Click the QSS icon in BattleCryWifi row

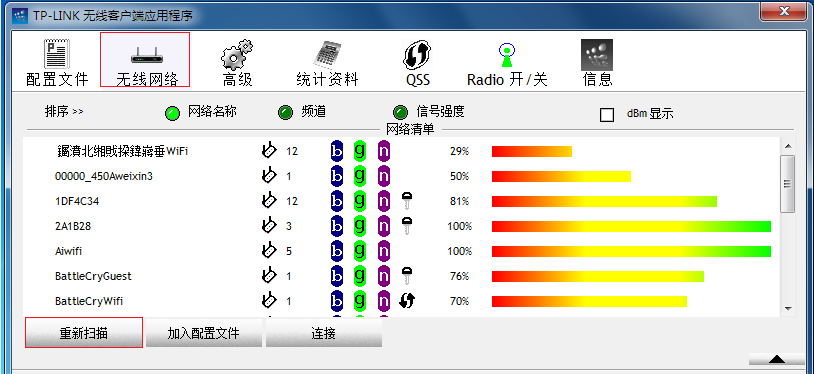coord(408,301)
